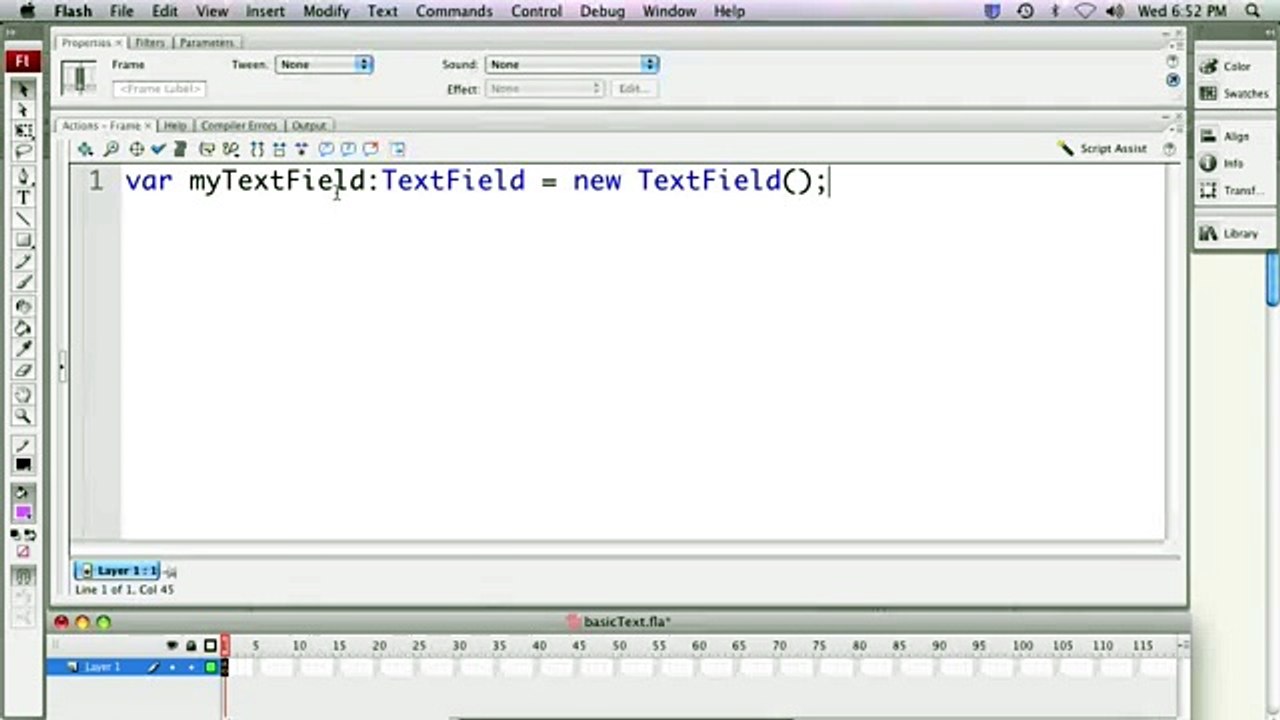Image resolution: width=1280 pixels, height=720 pixels.
Task: Select the Hand tool
Action: point(23,395)
